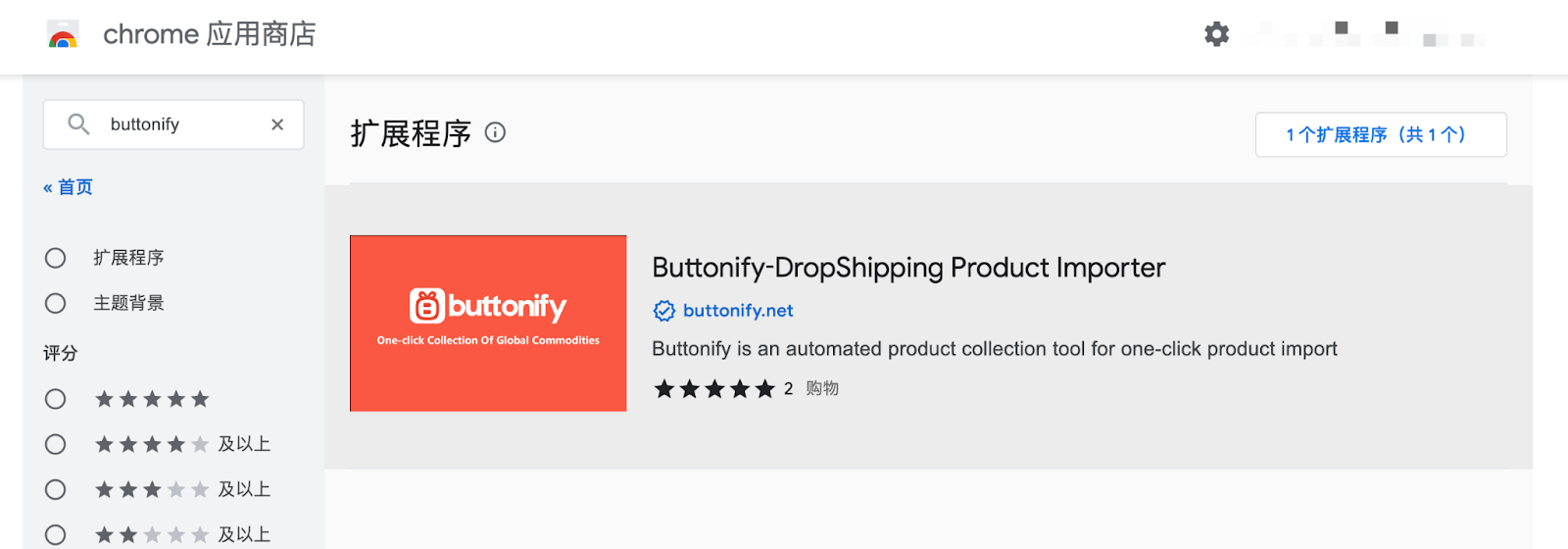
Task: Click the Buttonify result star rating
Action: (714, 389)
